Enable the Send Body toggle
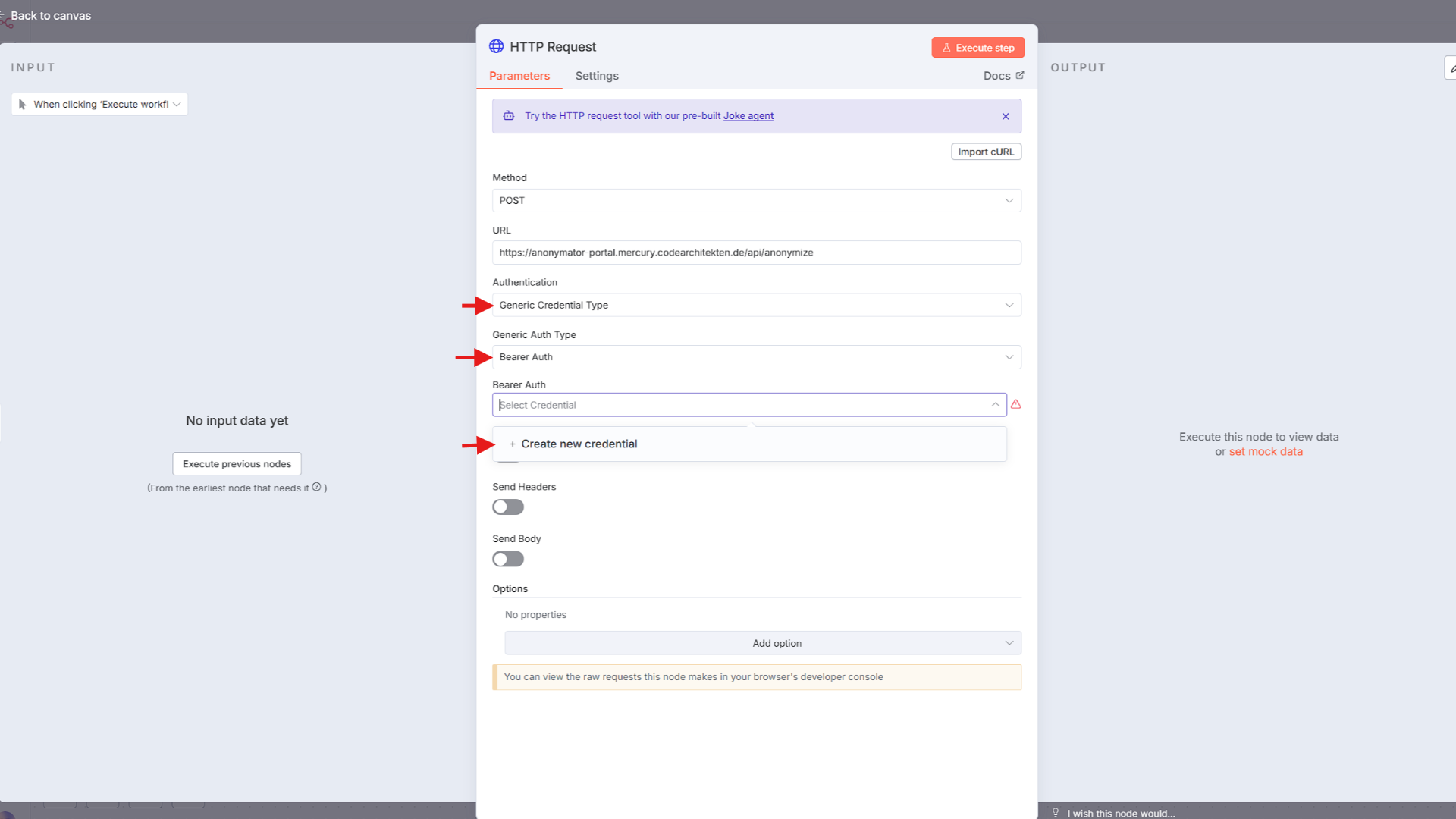1456x819 pixels. pos(507,559)
